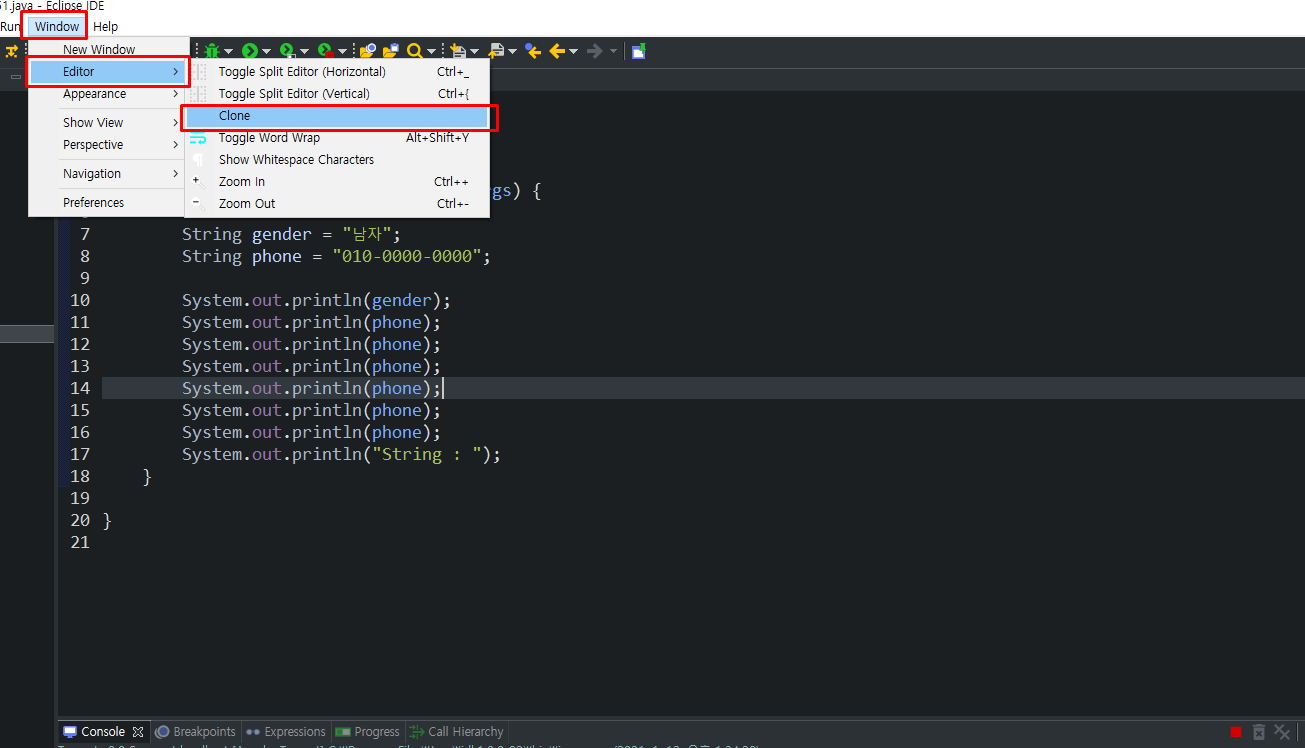Screen dimensions: 1305x748
Task: Open the Window menu
Action: (x=56, y=27)
